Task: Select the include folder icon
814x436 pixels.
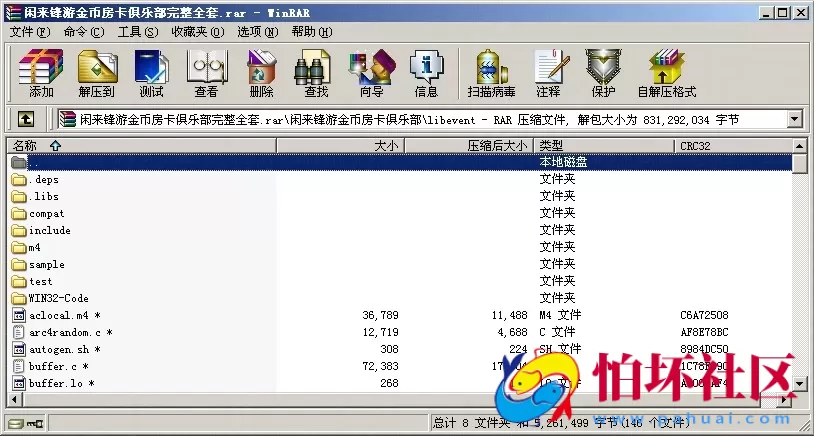Action: point(19,230)
